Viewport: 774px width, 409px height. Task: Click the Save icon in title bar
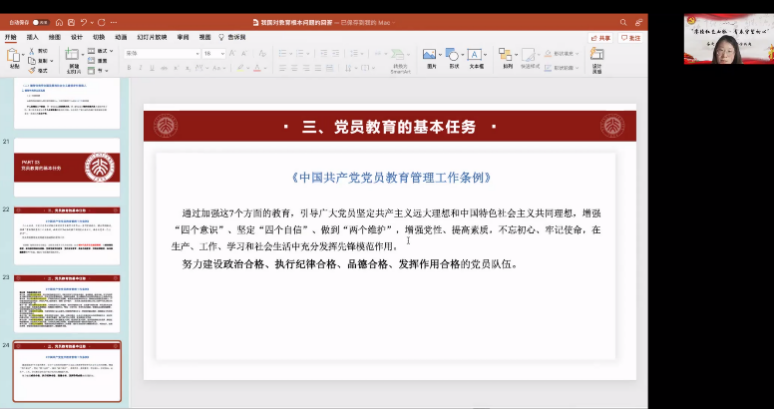pyautogui.click(x=73, y=21)
